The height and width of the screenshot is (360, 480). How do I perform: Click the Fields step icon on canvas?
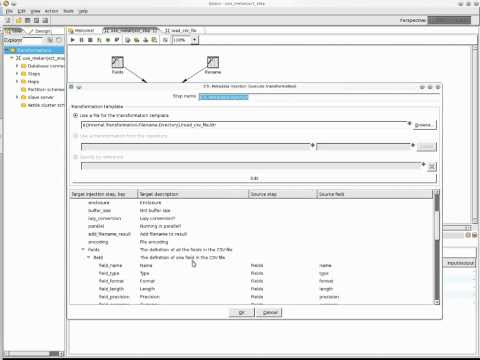pos(117,62)
